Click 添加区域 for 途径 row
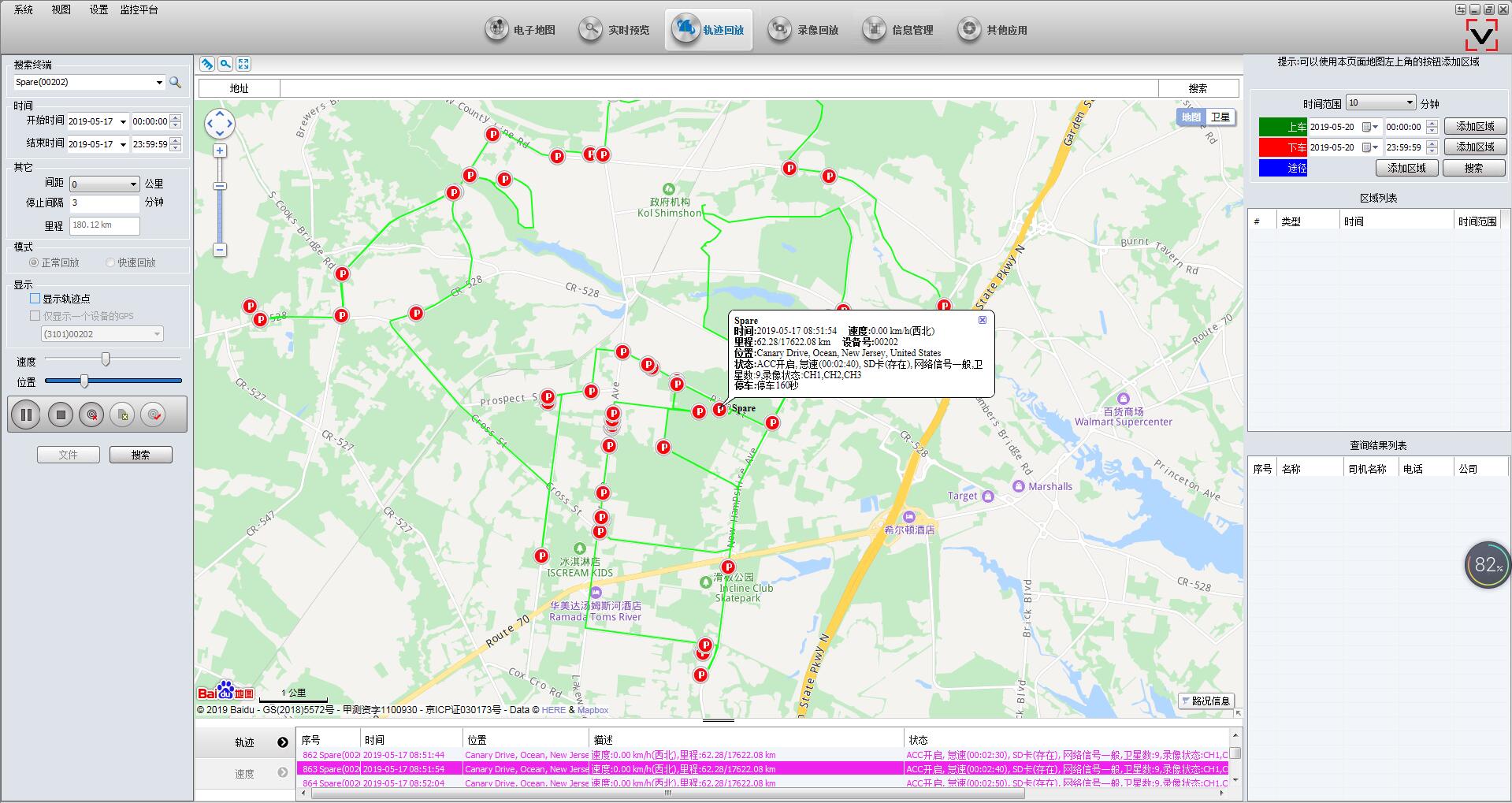The height and width of the screenshot is (803, 1512). 1407,168
